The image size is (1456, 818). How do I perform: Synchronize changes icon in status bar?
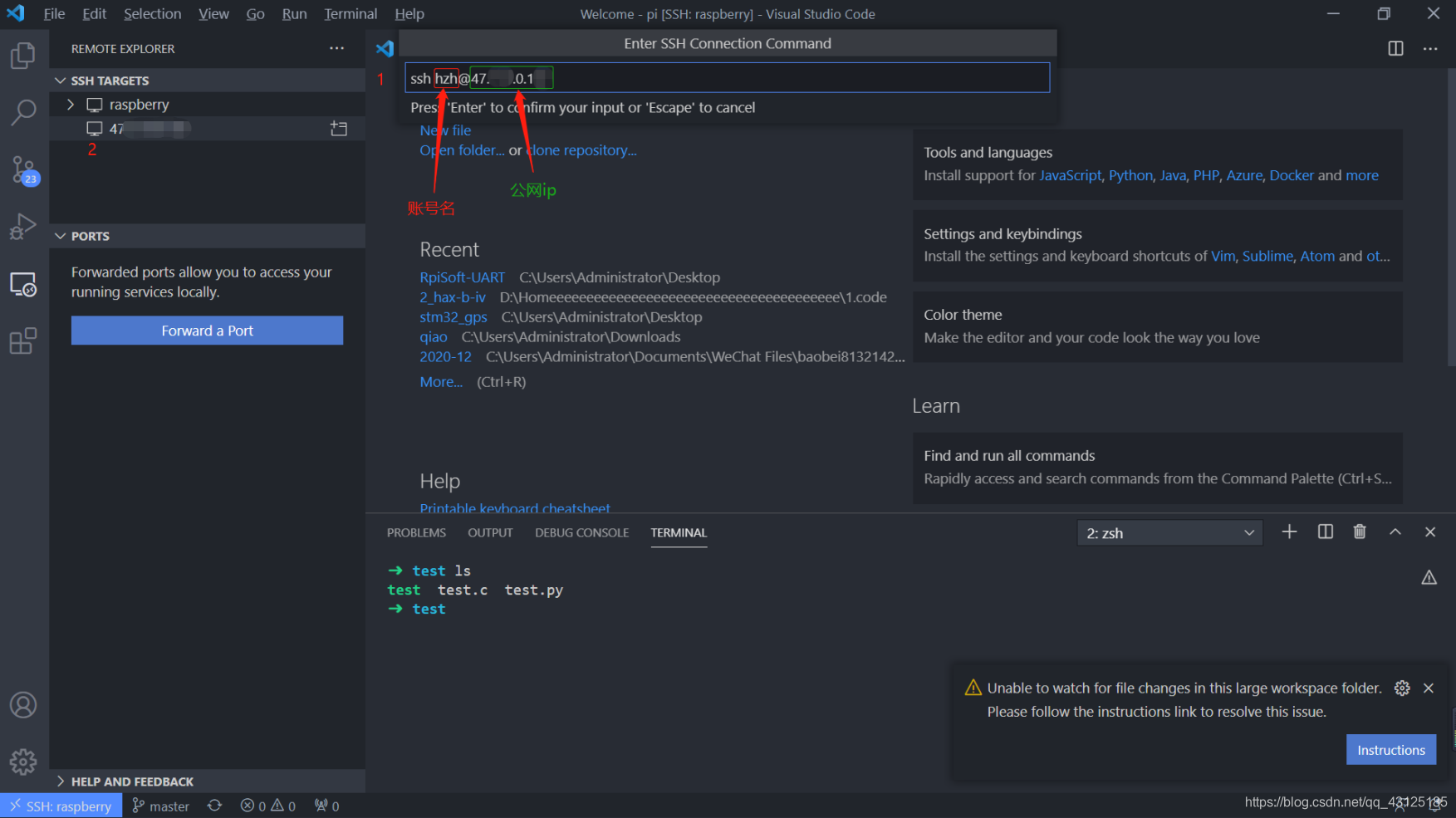tap(214, 806)
